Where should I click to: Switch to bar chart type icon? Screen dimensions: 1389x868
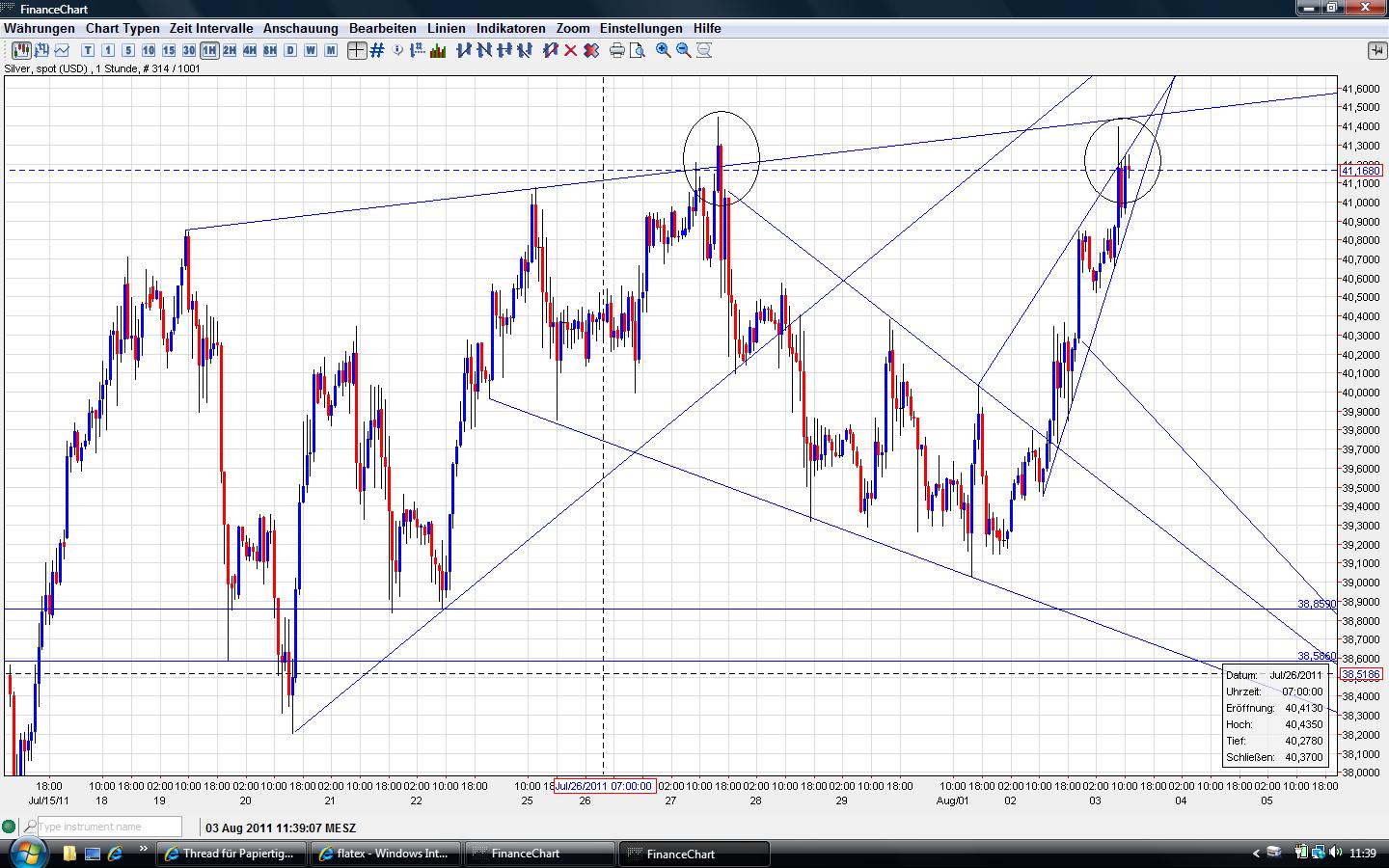(41, 50)
